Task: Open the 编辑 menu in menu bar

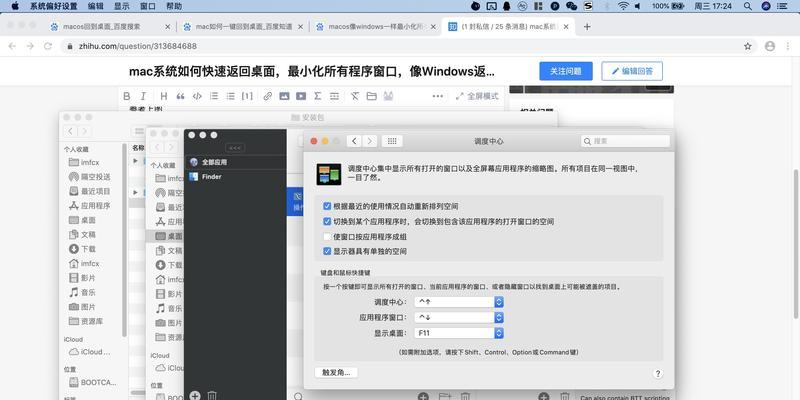Action: [x=95, y=6]
